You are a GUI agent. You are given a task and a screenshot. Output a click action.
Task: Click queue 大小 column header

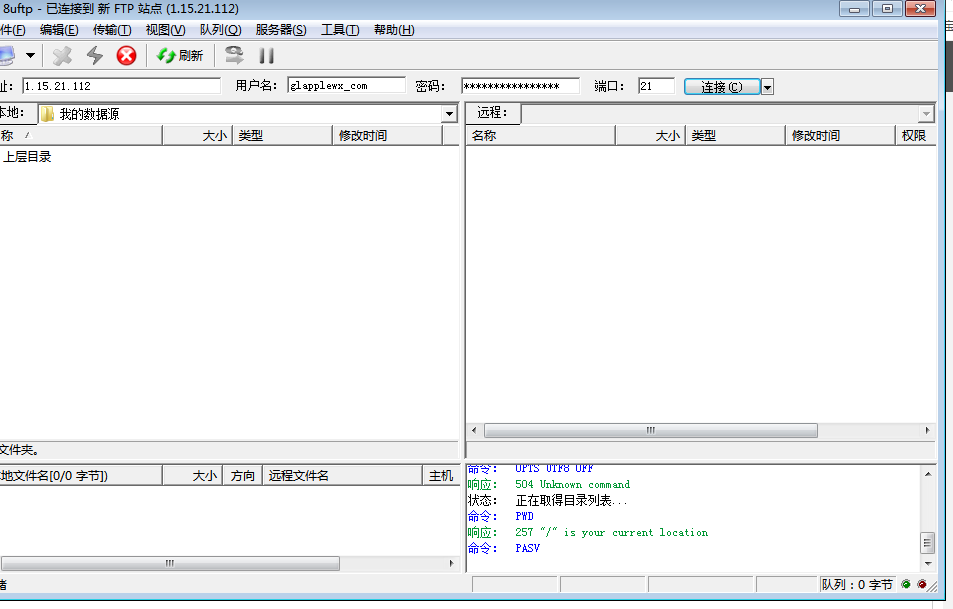(x=193, y=475)
